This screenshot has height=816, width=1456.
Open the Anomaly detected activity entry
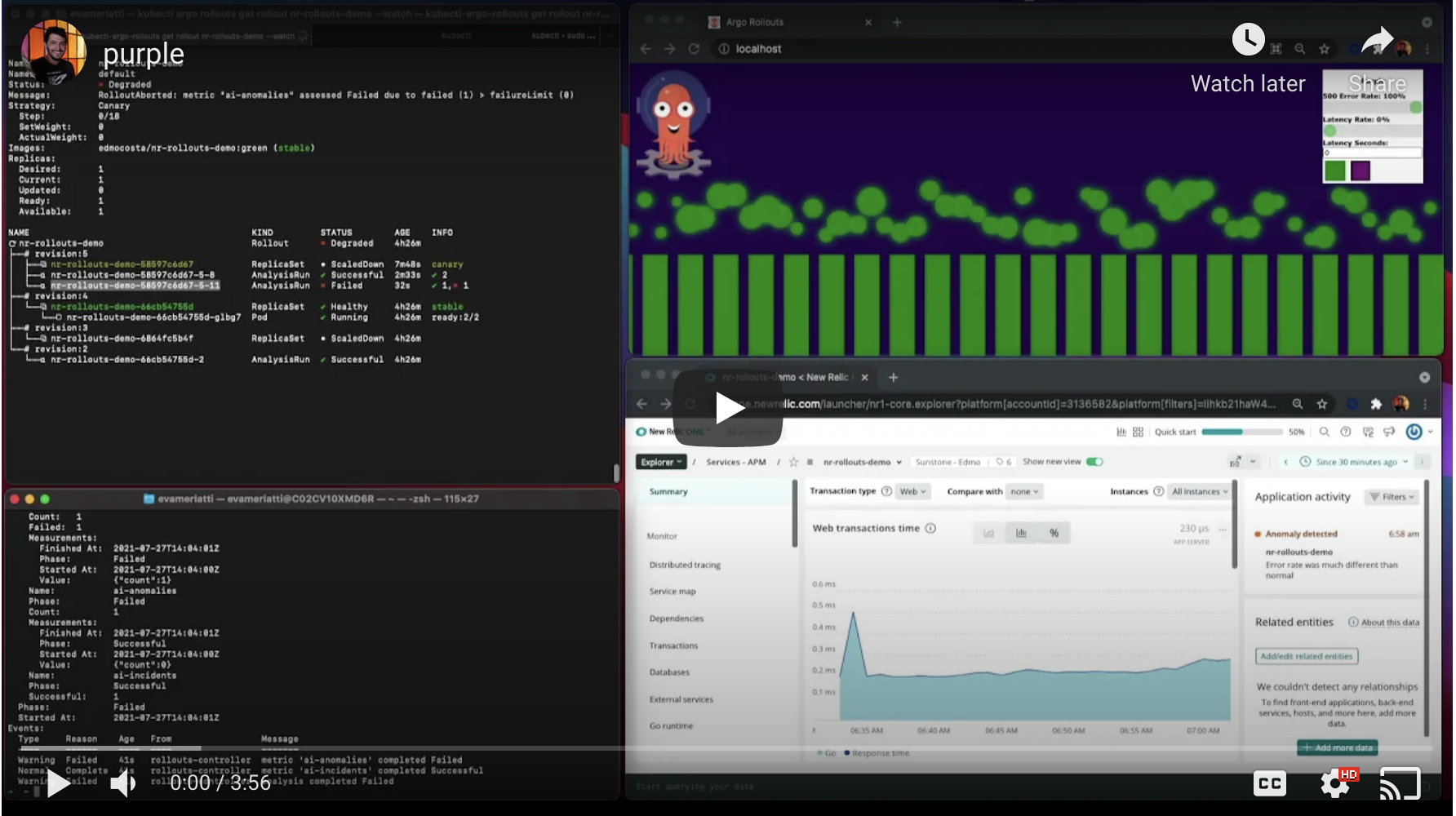click(1337, 554)
